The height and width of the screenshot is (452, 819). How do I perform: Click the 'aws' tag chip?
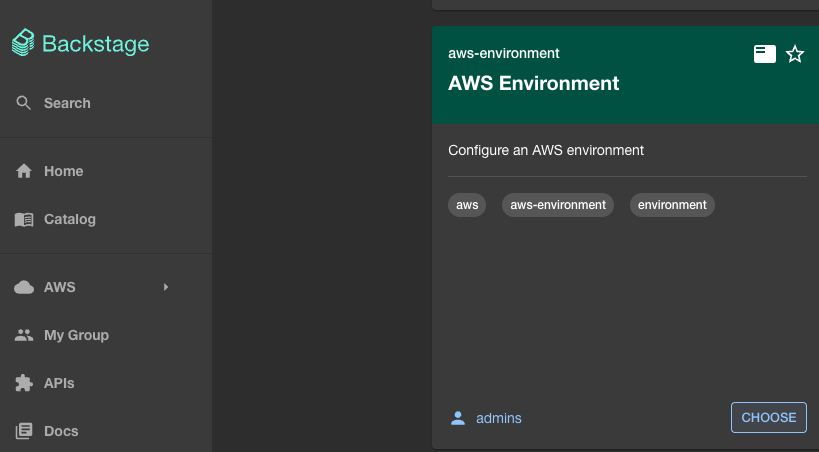(x=467, y=205)
